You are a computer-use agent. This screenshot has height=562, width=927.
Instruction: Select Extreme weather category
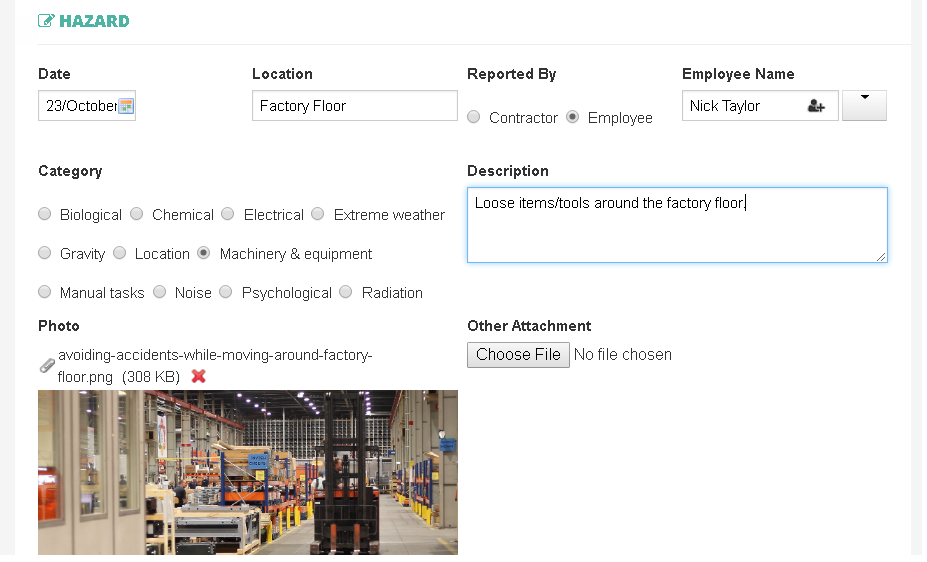(x=318, y=214)
